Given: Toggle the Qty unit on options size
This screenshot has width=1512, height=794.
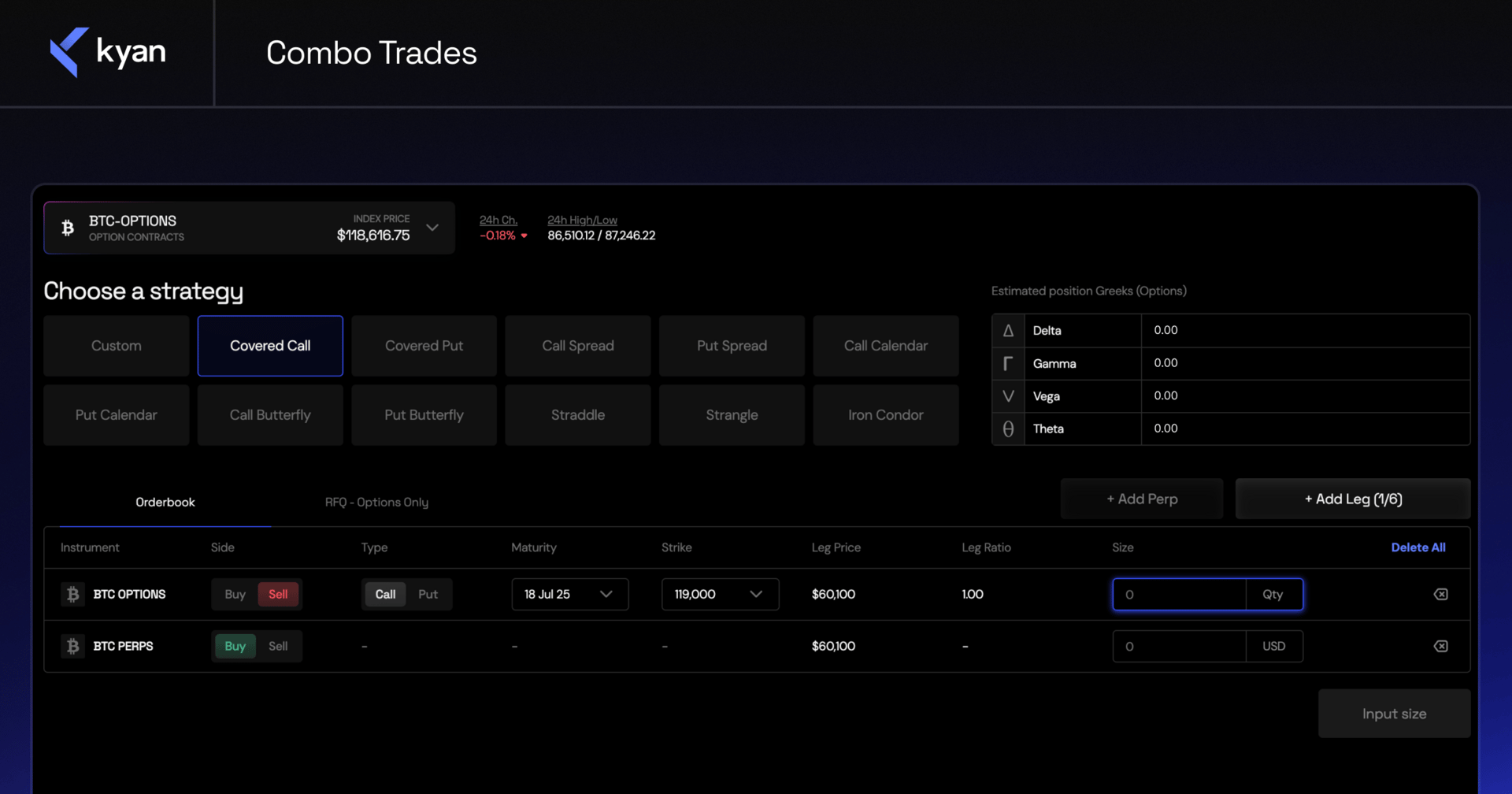Looking at the screenshot, I should point(1273,594).
